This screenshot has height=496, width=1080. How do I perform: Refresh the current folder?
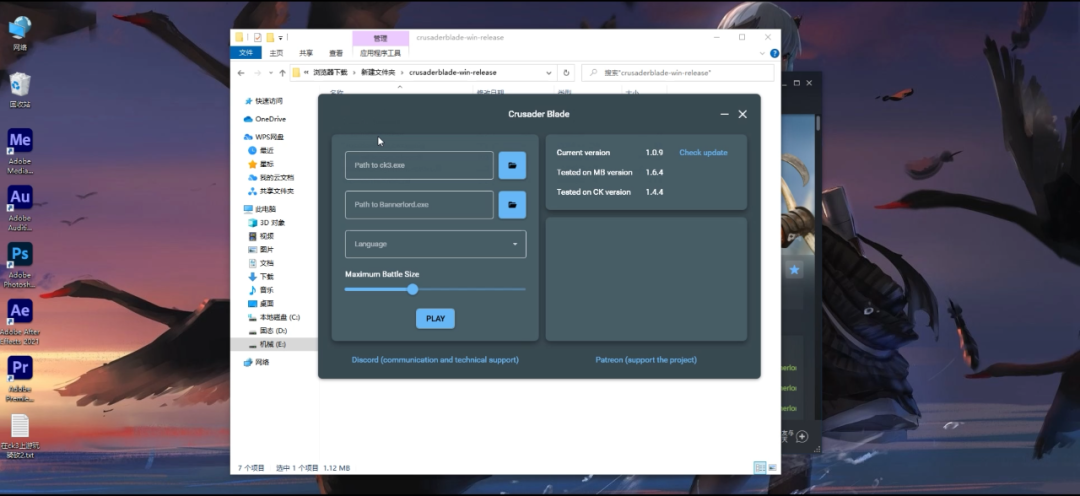566,72
